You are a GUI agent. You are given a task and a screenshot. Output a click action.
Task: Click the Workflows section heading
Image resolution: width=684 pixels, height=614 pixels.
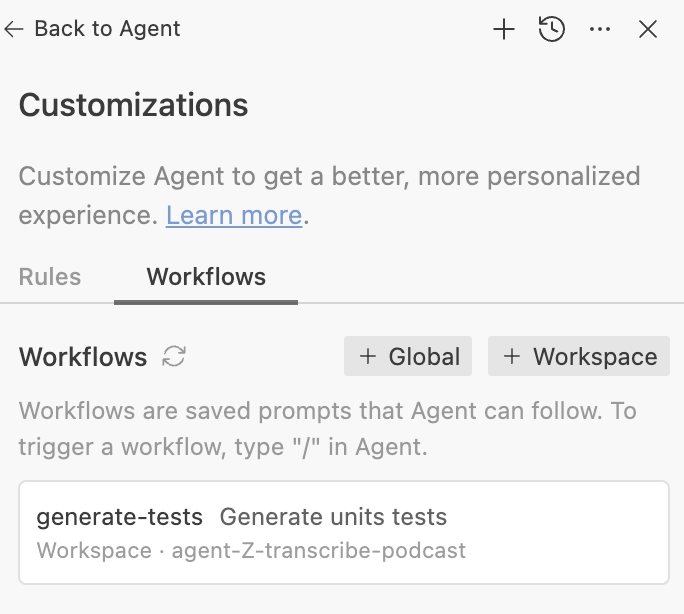pos(83,357)
